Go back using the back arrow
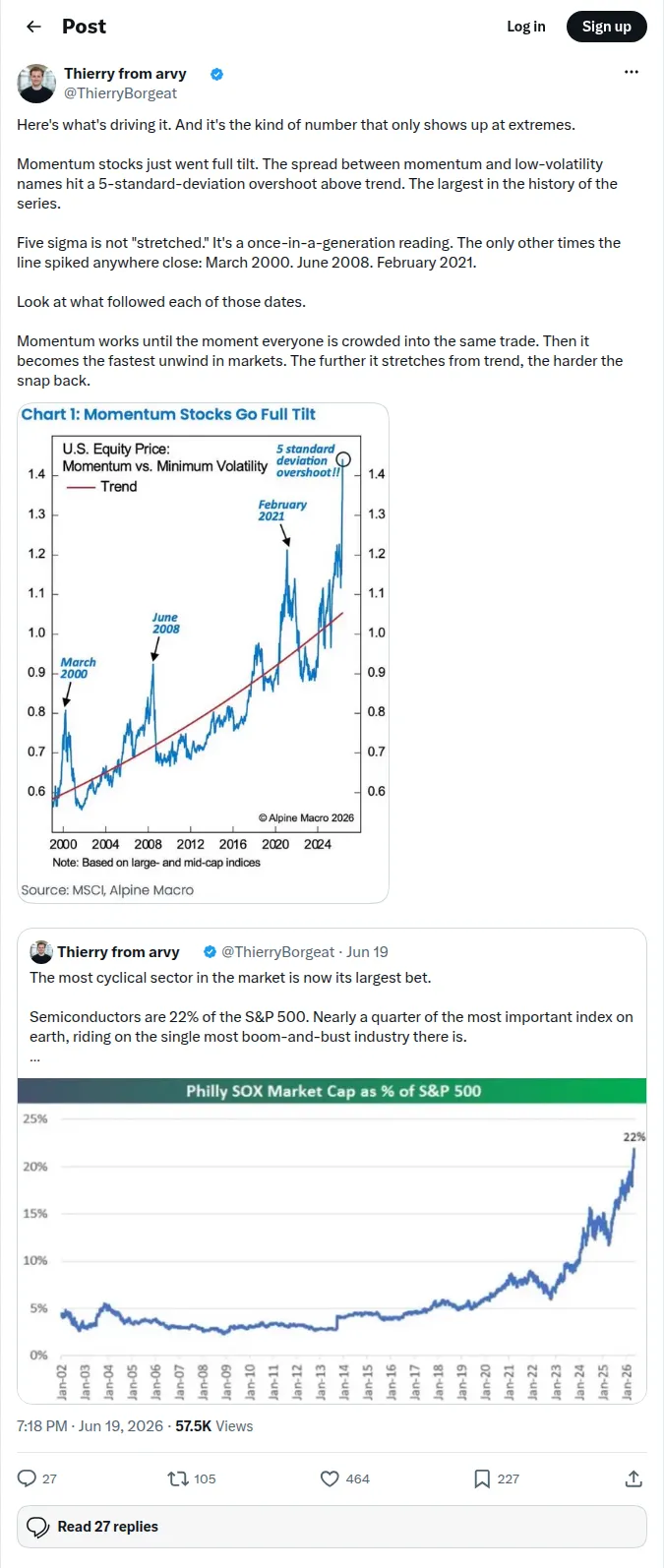The height and width of the screenshot is (1568, 664). point(33,27)
